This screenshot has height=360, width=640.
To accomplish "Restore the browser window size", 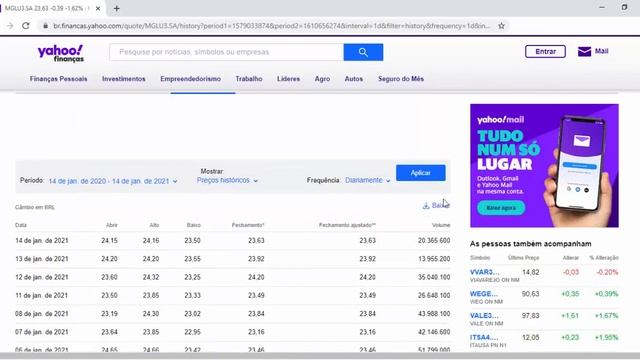I will pyautogui.click(x=624, y=7).
